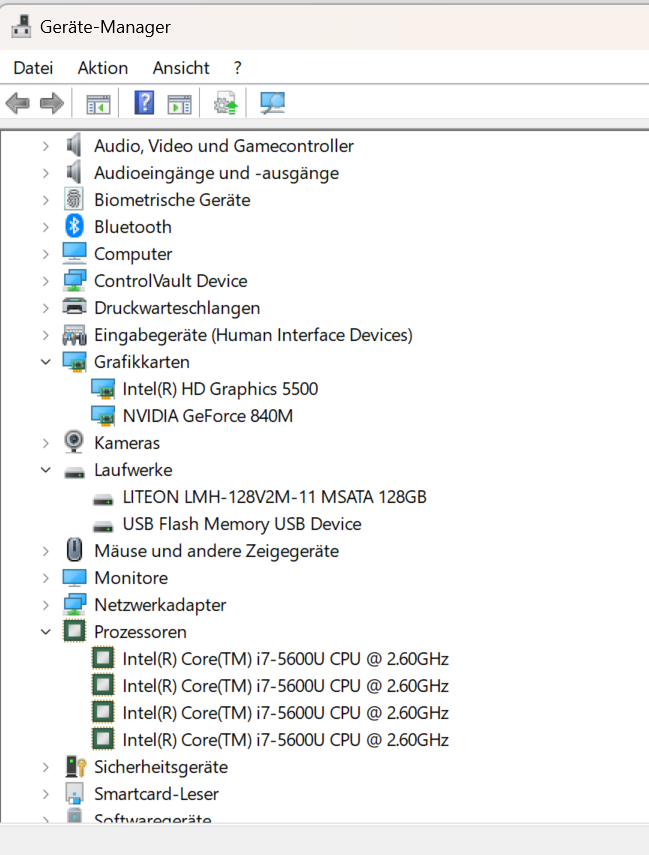Open the Ansicht menu
649x855 pixels.
(x=181, y=68)
